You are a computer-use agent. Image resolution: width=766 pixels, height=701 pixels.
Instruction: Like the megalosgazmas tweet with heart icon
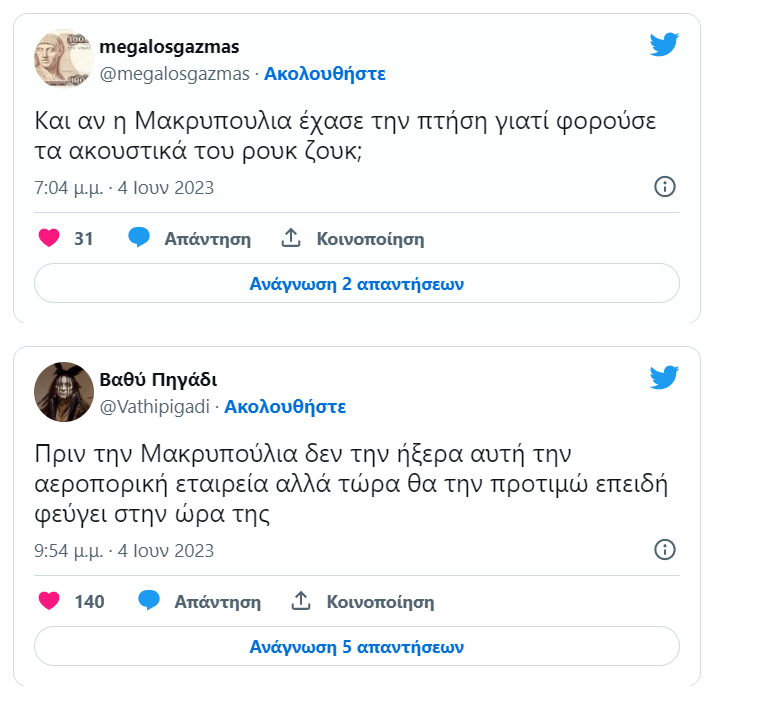[x=48, y=239]
